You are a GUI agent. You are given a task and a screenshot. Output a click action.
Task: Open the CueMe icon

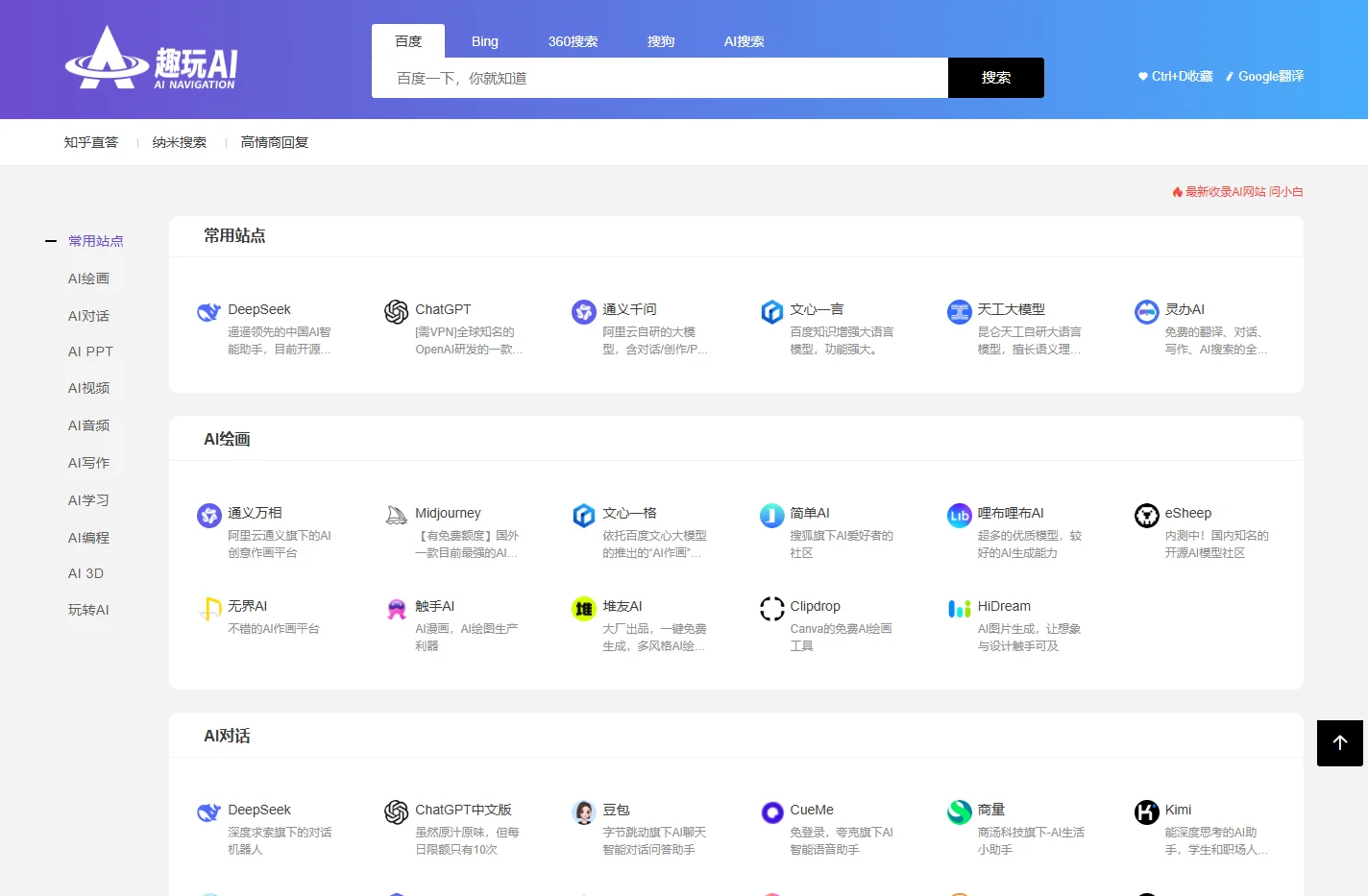click(772, 812)
